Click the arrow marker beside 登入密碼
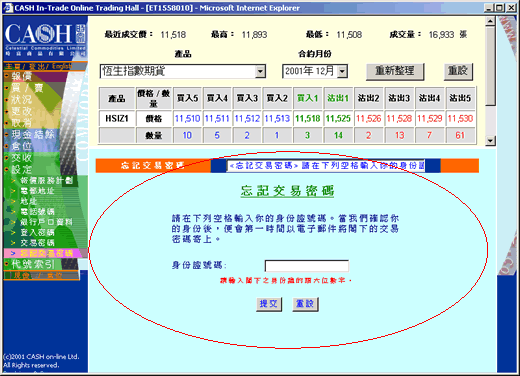Screen dimensions: 520x376 point(13,232)
